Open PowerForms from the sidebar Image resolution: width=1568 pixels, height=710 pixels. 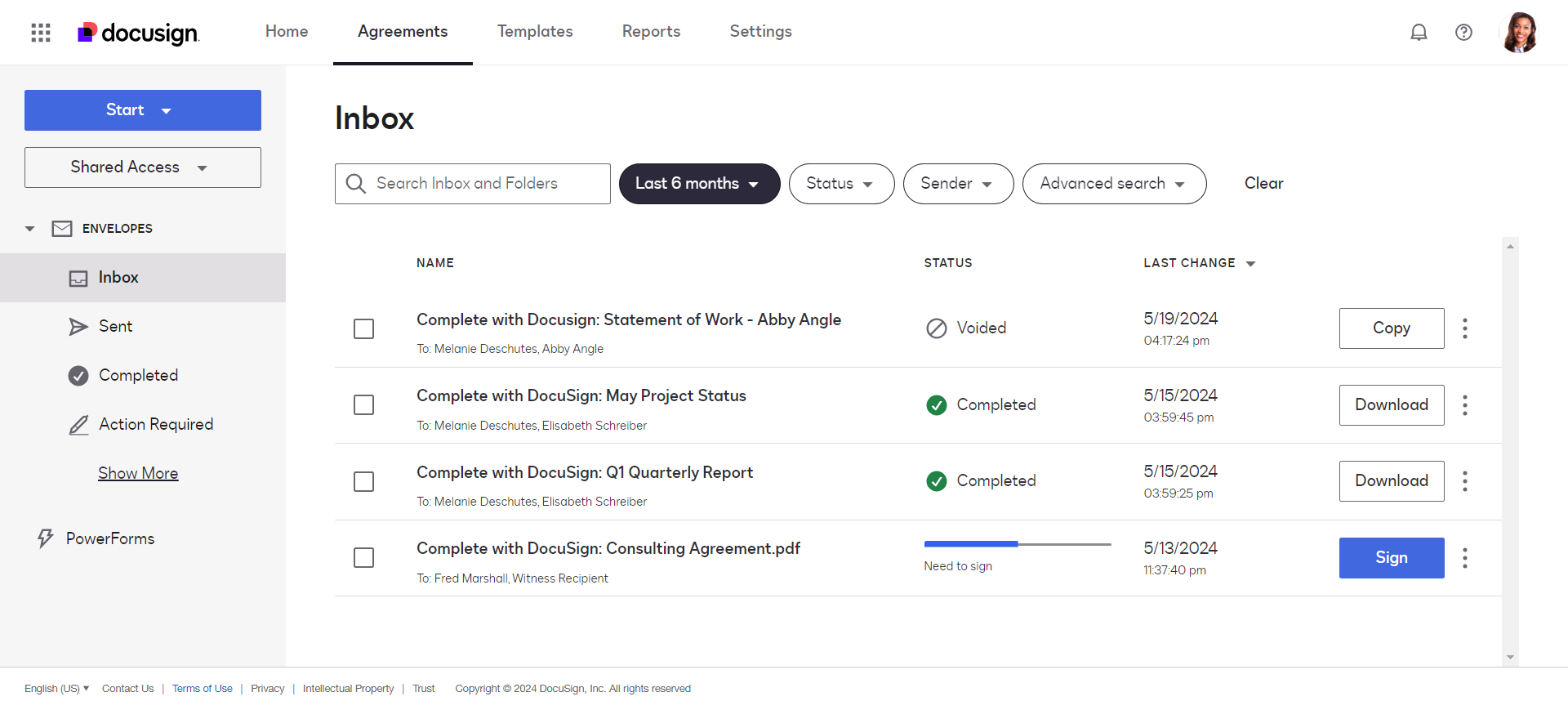109,538
